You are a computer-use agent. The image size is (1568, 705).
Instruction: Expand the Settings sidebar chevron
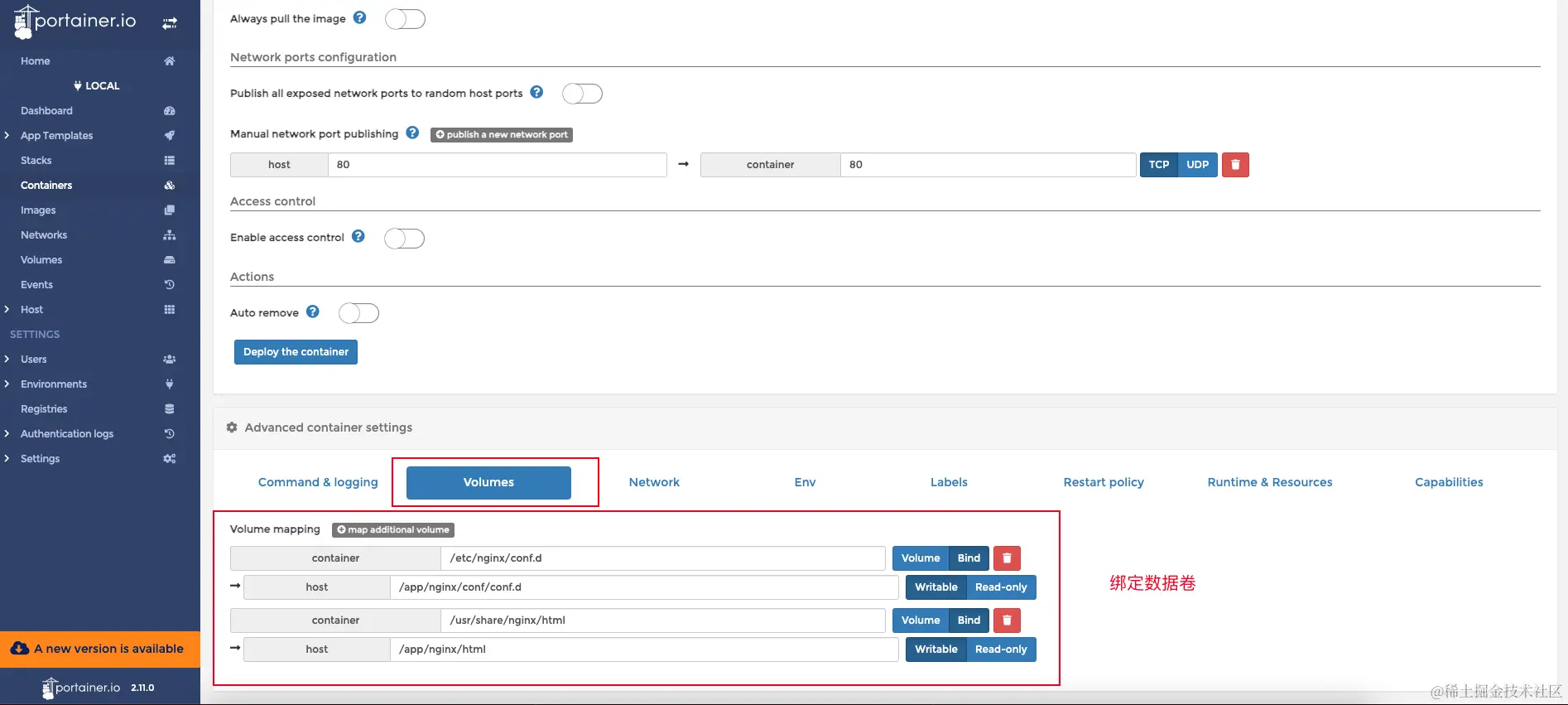click(x=7, y=459)
